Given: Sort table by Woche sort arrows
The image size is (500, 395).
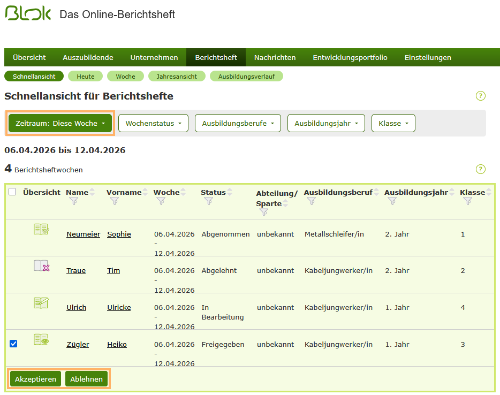Looking at the screenshot, I should click(183, 192).
